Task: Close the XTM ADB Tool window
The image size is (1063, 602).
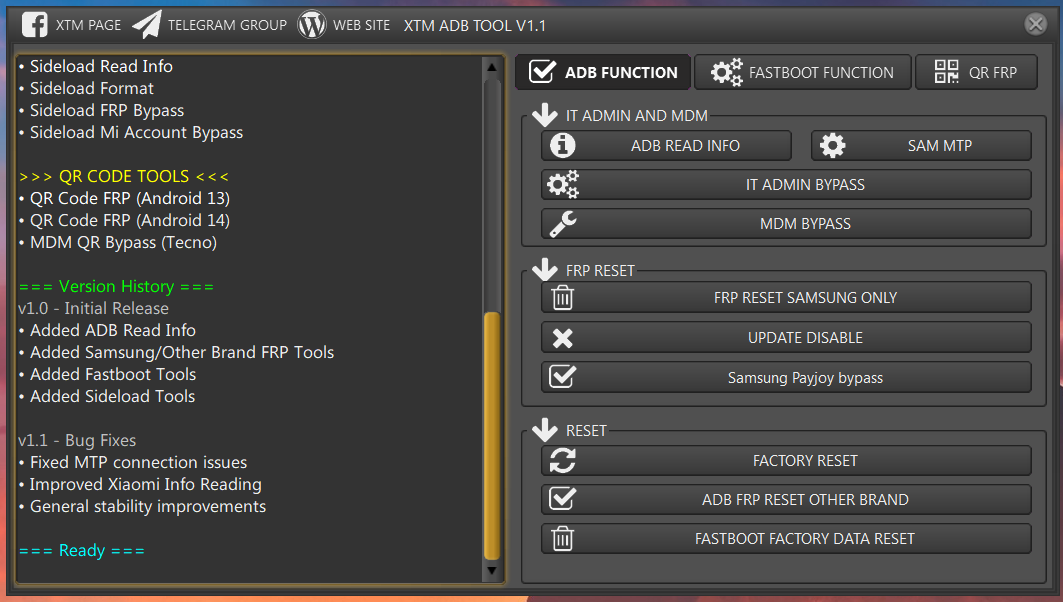Action: click(x=1035, y=25)
